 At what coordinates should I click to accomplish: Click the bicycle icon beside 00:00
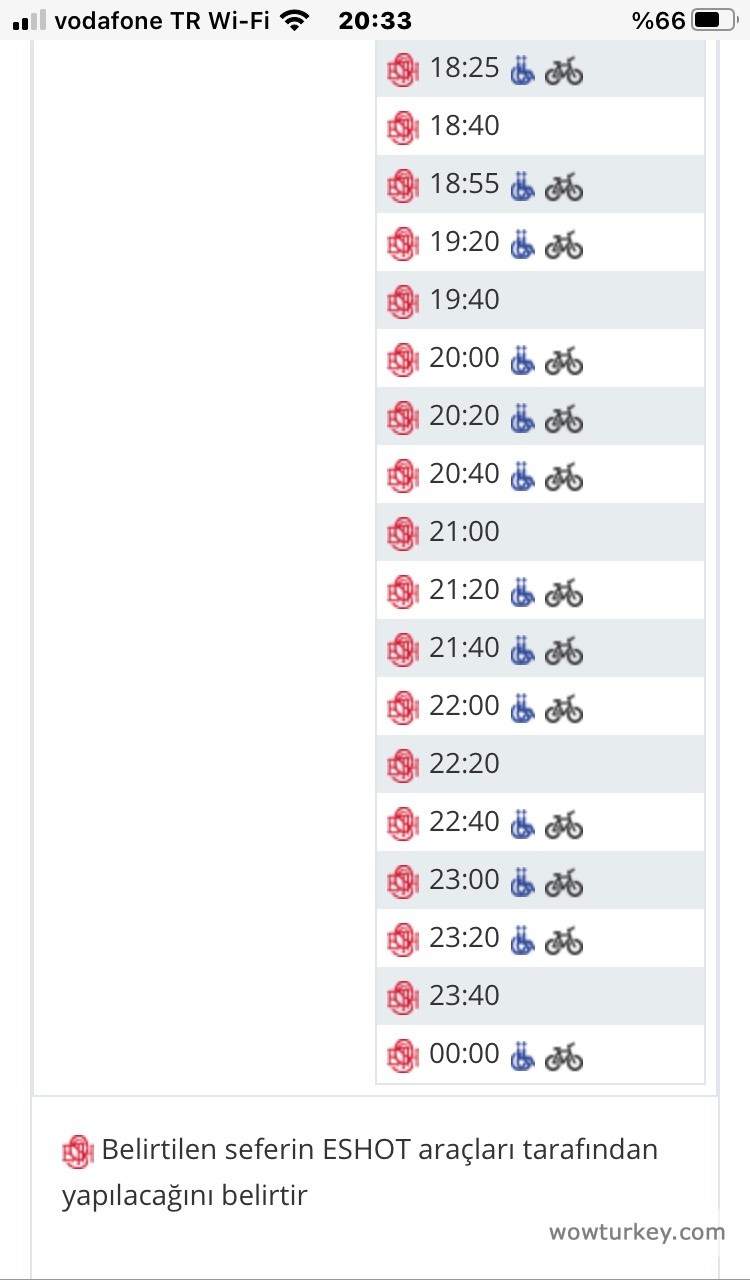point(564,1056)
